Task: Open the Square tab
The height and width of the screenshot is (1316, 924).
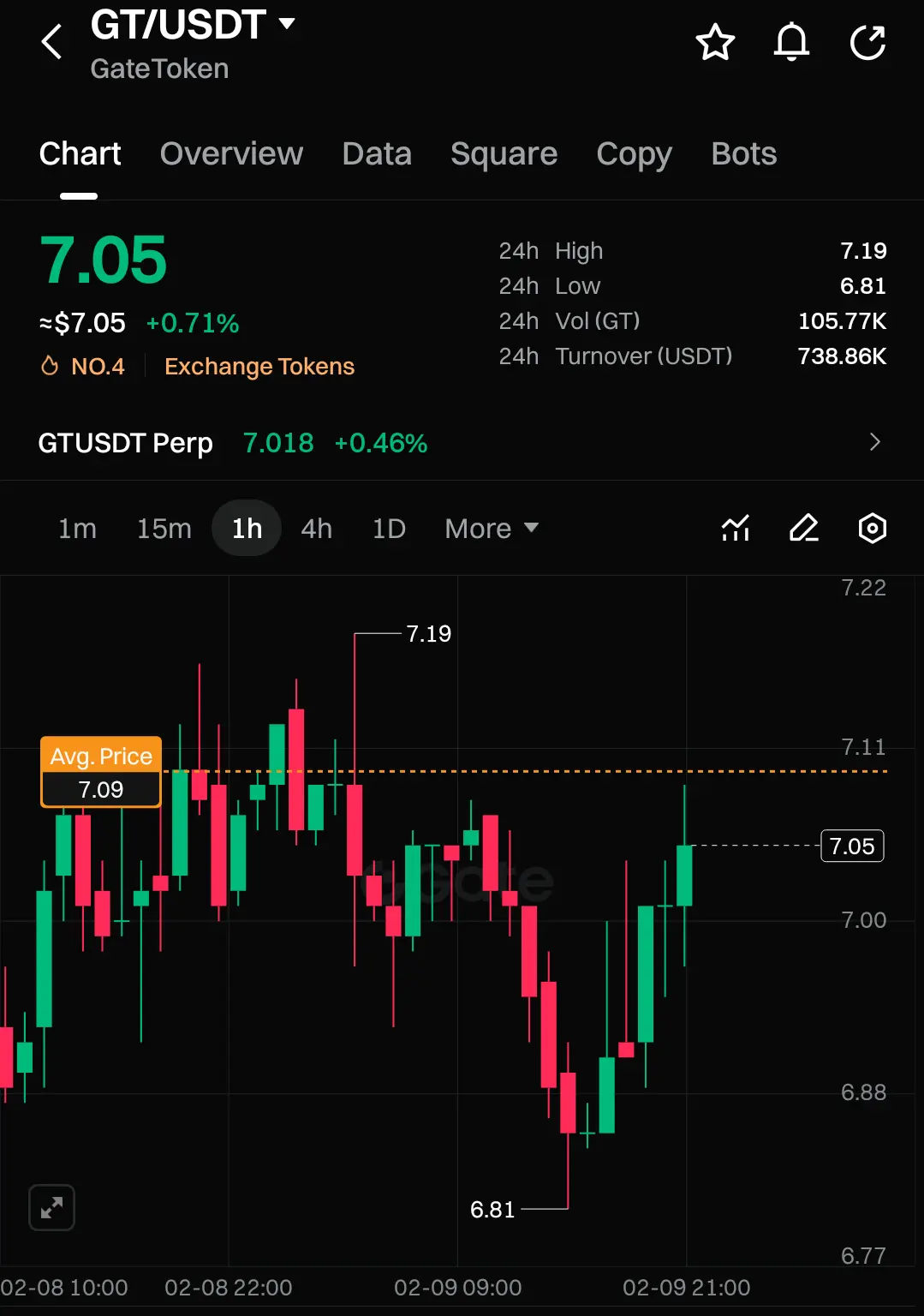Action: pos(504,154)
